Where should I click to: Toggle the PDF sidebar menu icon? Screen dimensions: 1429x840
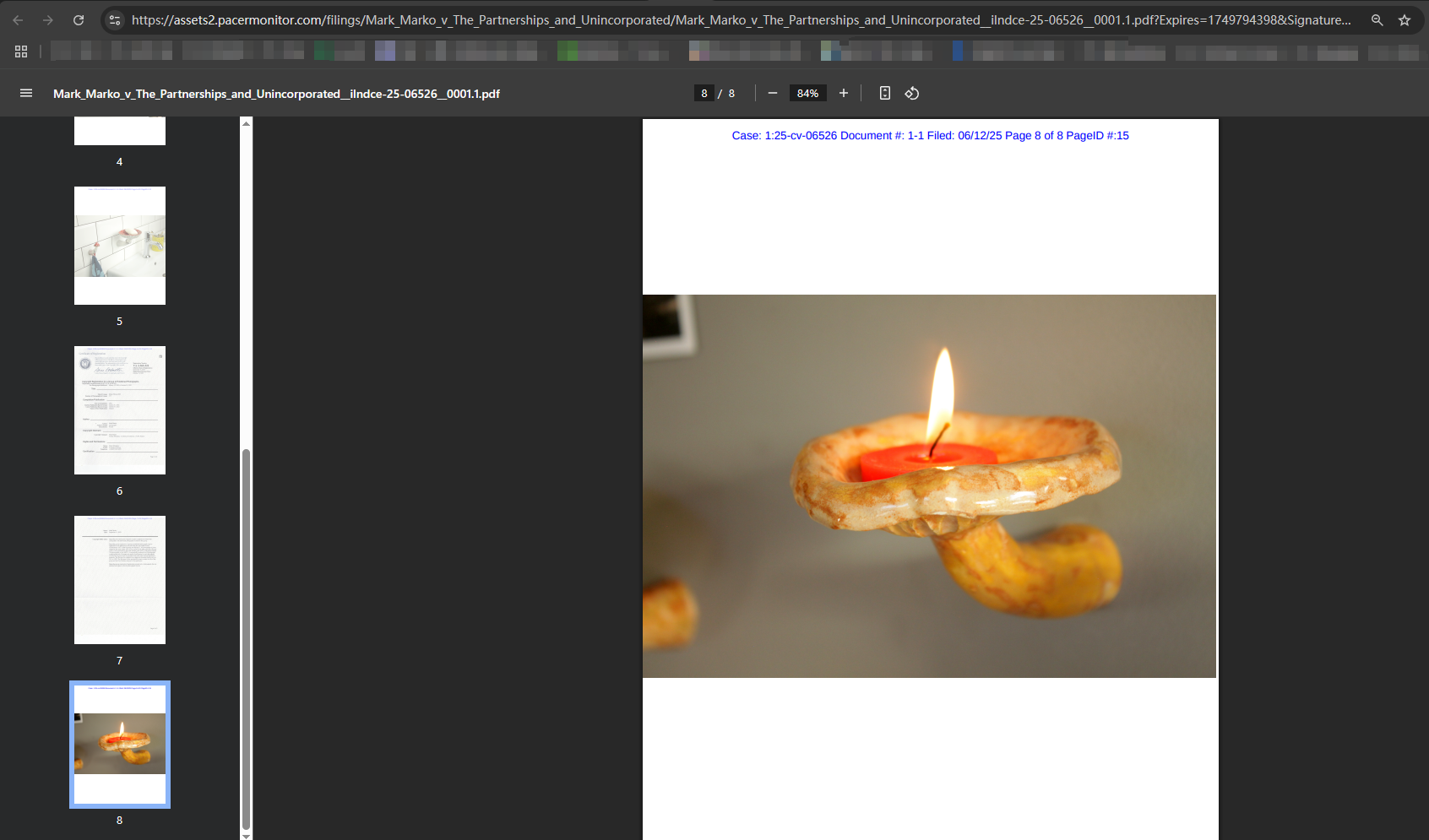point(26,93)
